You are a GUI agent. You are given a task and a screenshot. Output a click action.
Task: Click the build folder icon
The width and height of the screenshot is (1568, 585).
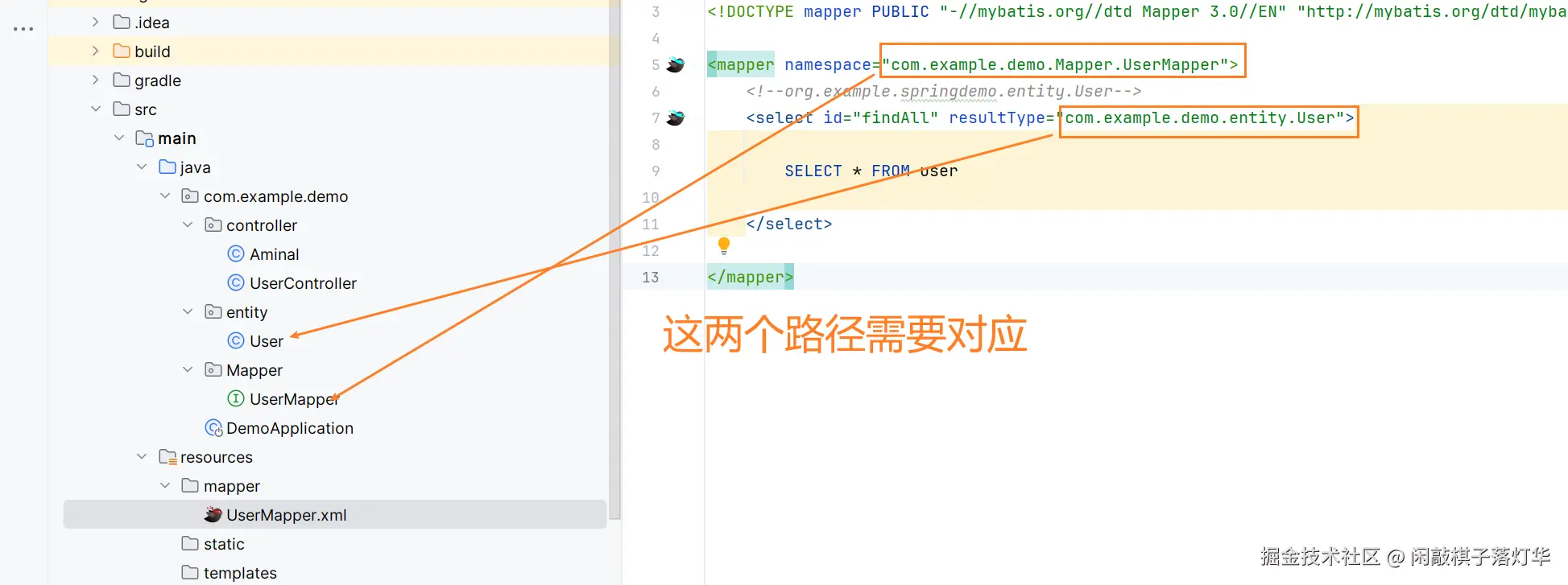122,51
